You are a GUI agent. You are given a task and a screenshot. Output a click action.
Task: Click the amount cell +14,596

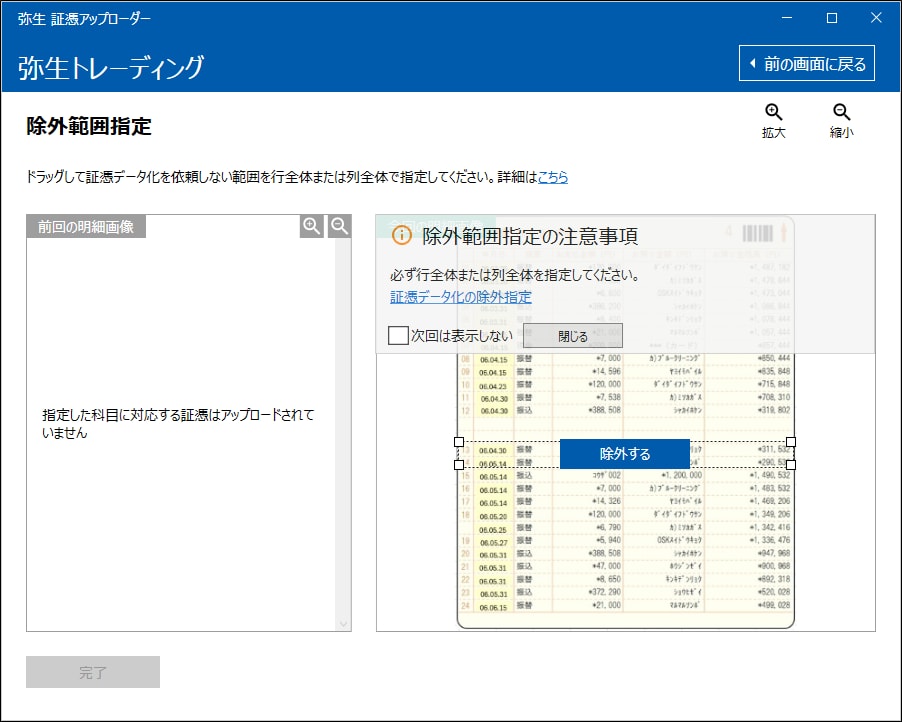pos(606,372)
